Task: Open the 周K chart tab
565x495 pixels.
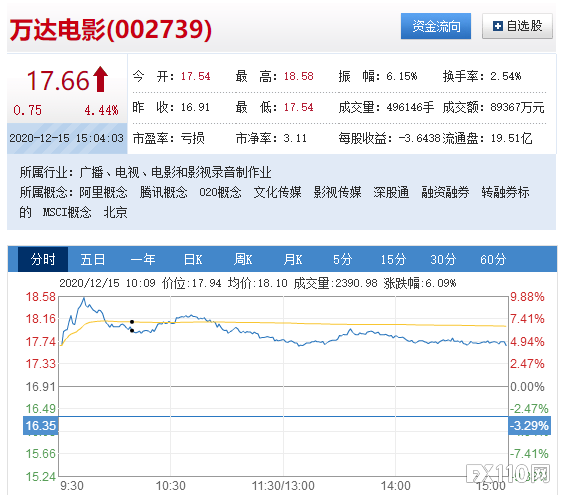Action: [243, 259]
